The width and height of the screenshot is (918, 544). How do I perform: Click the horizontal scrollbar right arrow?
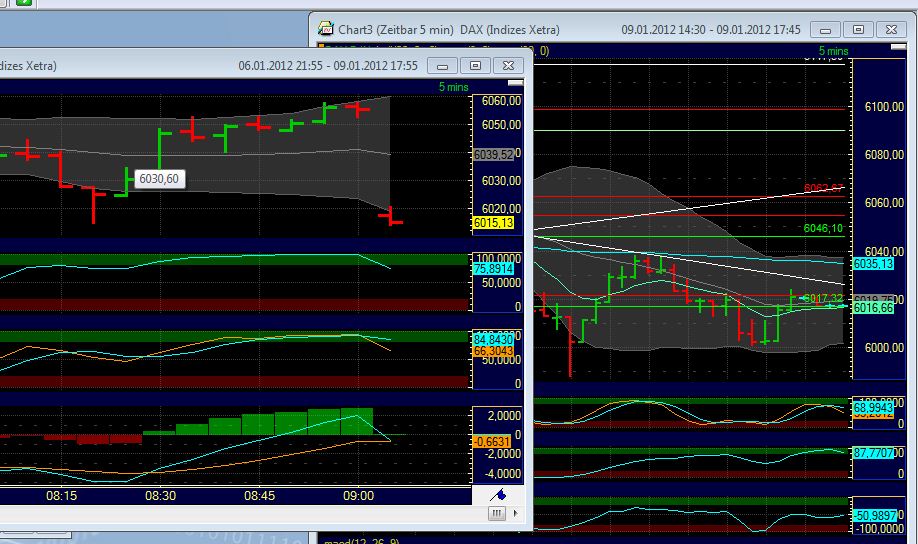[x=517, y=513]
